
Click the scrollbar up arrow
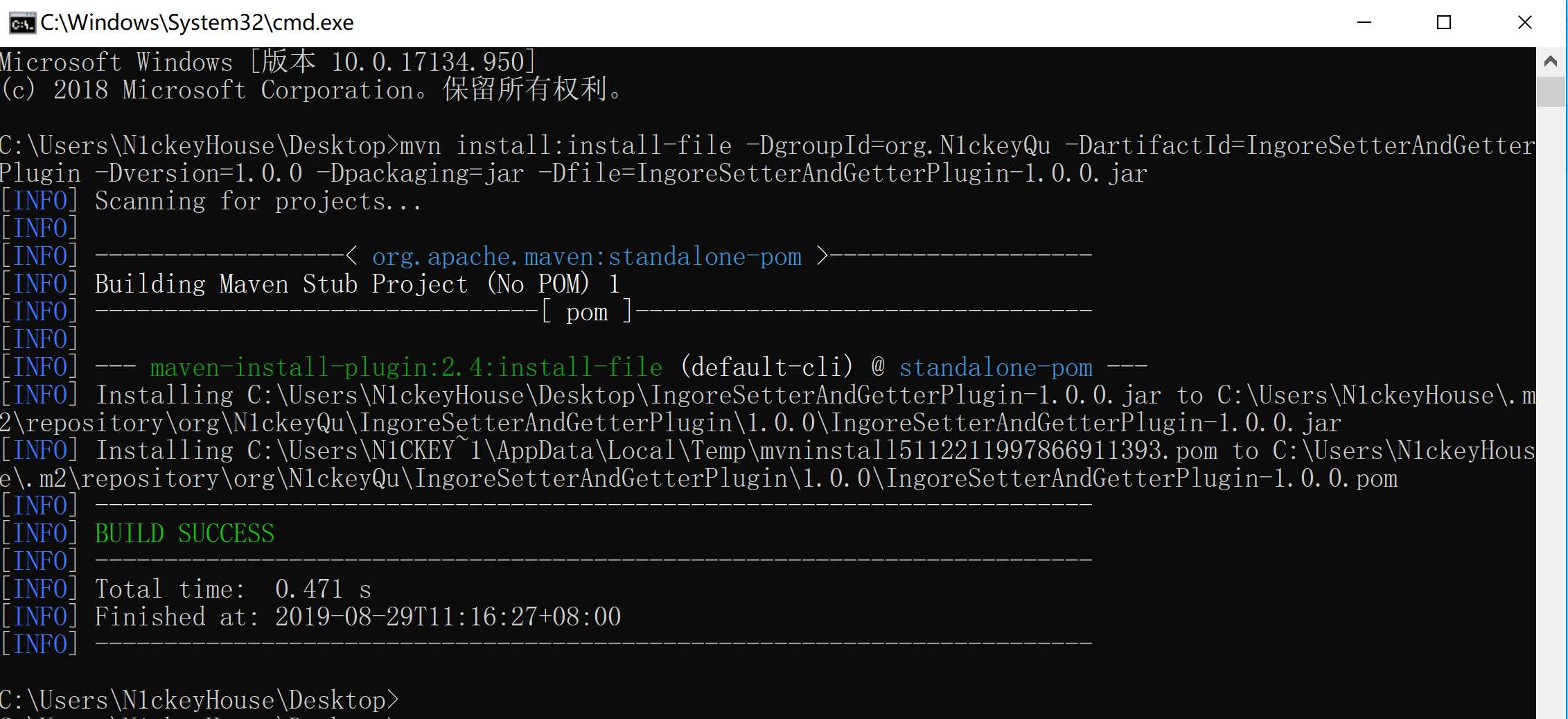coord(1551,62)
